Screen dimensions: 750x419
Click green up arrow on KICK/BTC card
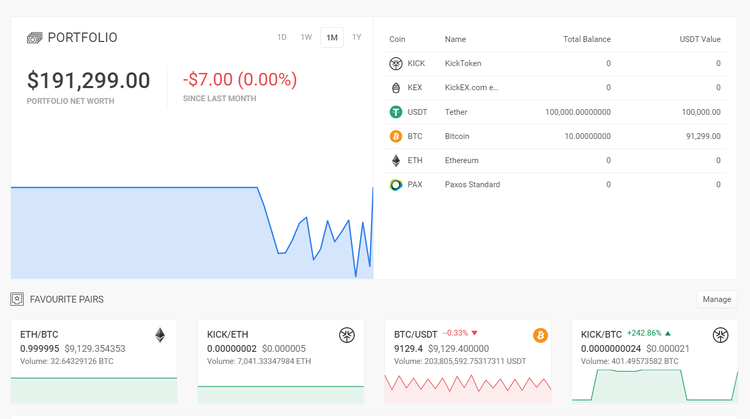[668, 333]
